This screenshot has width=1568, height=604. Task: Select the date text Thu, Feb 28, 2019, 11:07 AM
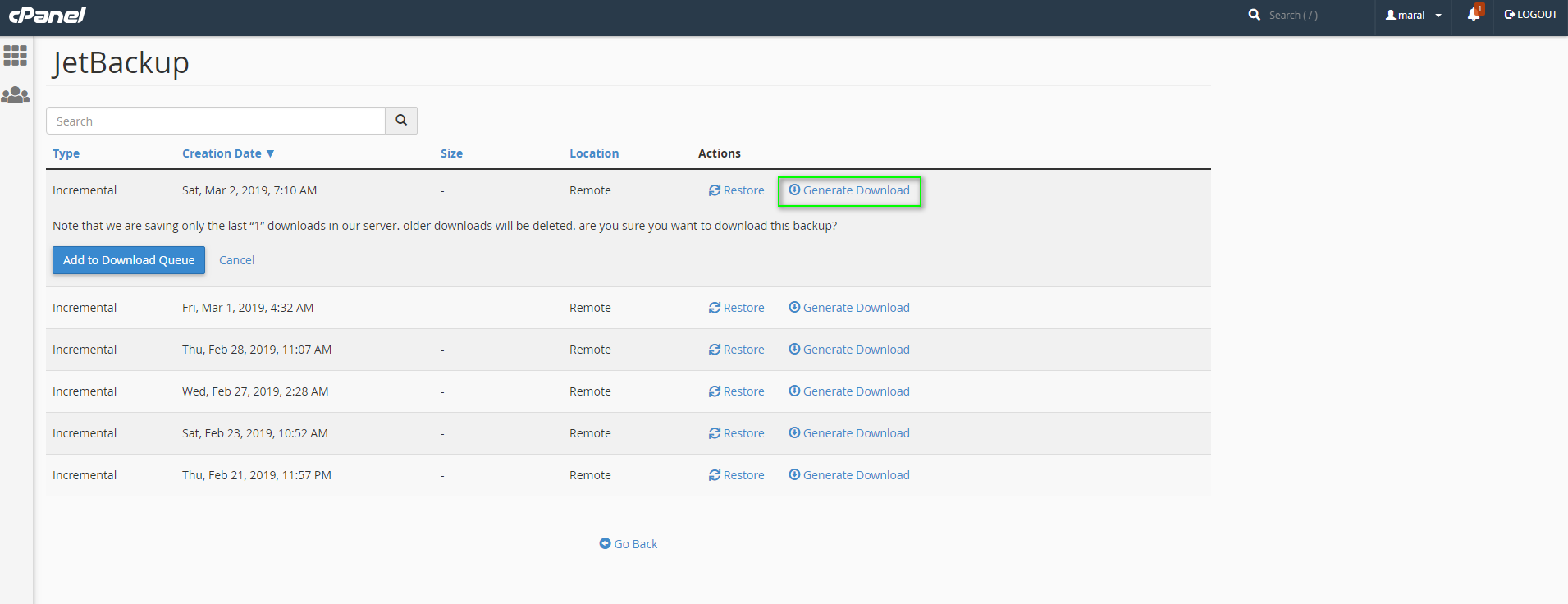click(257, 350)
